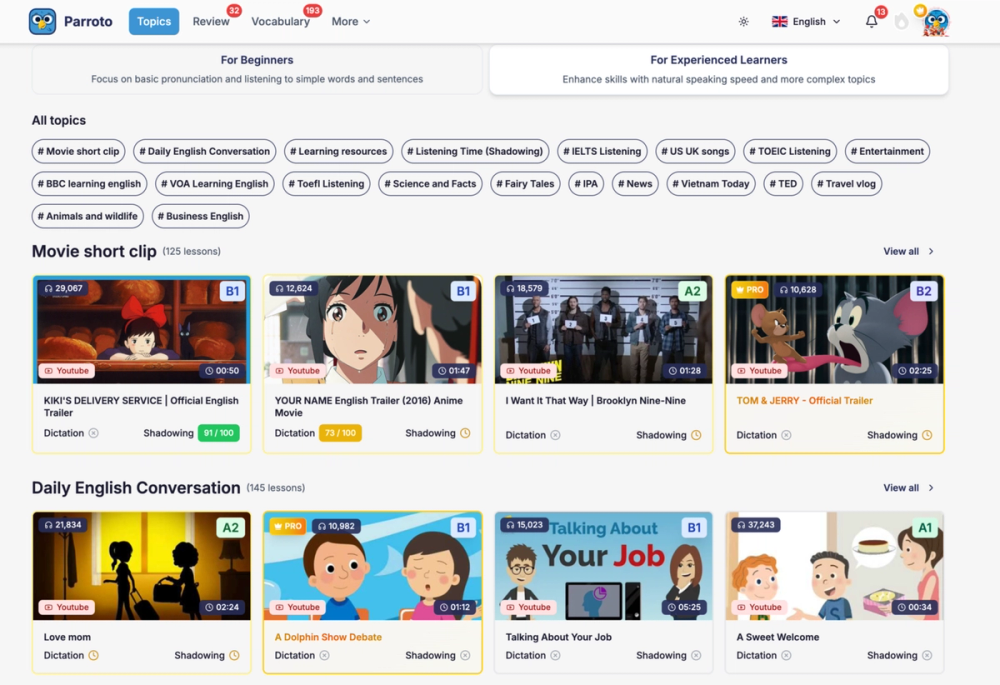Open the notification bell

(x=870, y=20)
